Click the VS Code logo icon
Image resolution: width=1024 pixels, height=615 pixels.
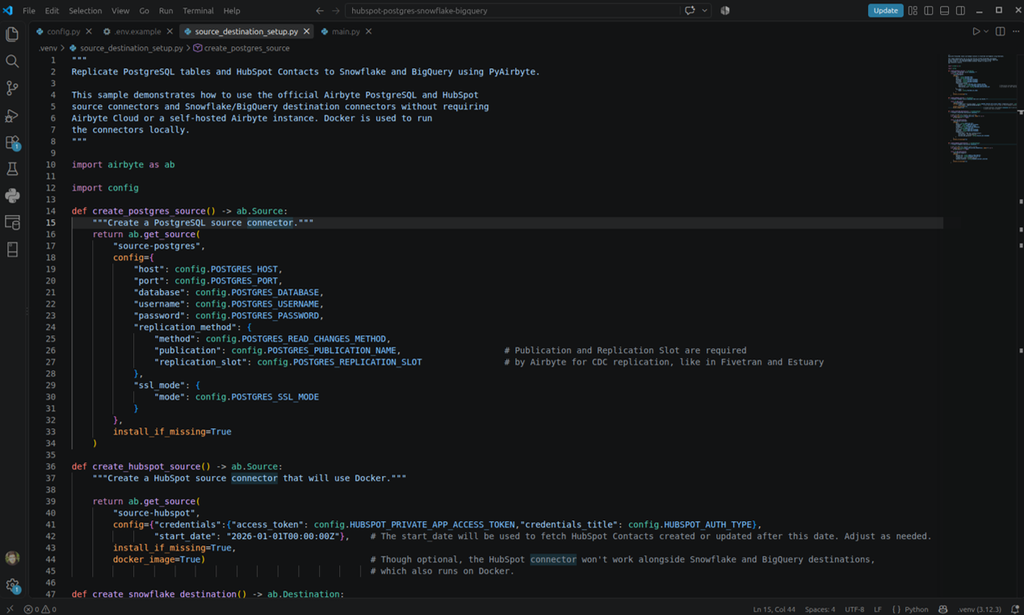[8, 10]
